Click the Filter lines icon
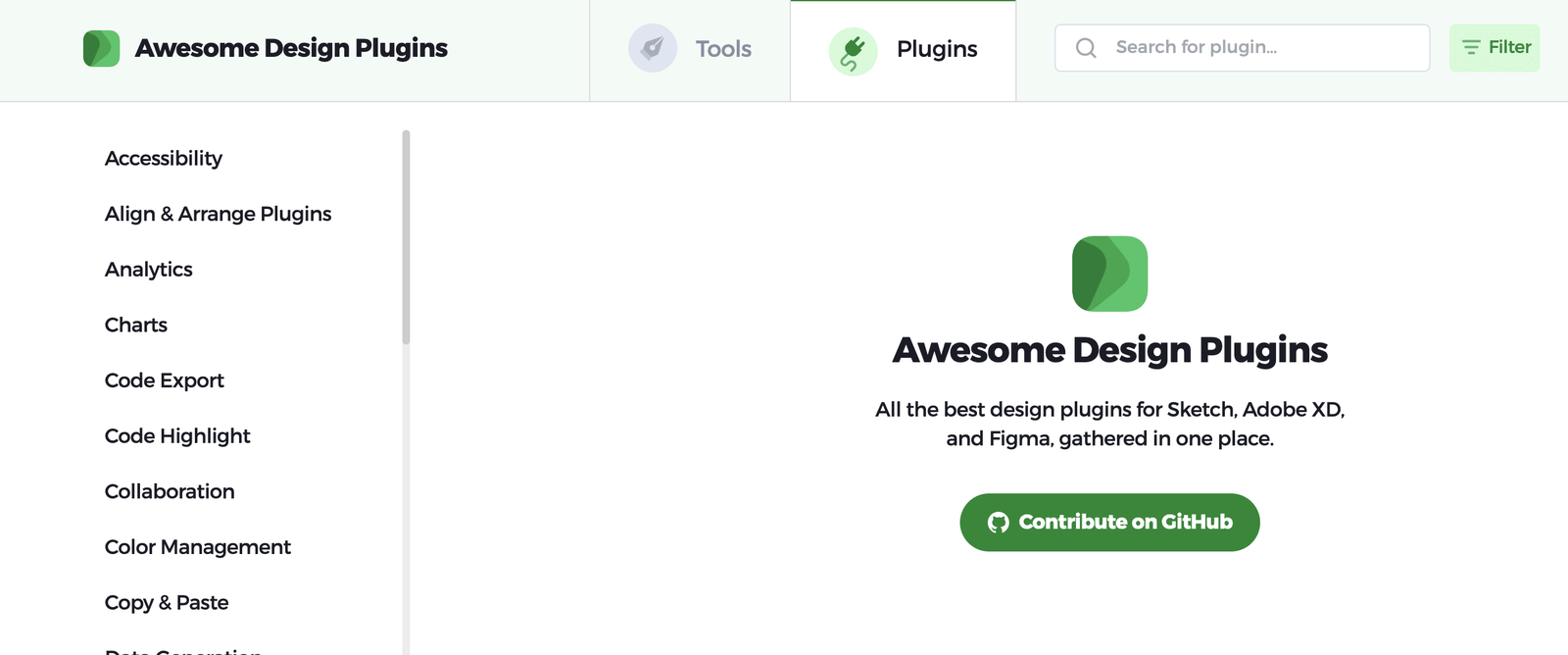 (x=1471, y=47)
